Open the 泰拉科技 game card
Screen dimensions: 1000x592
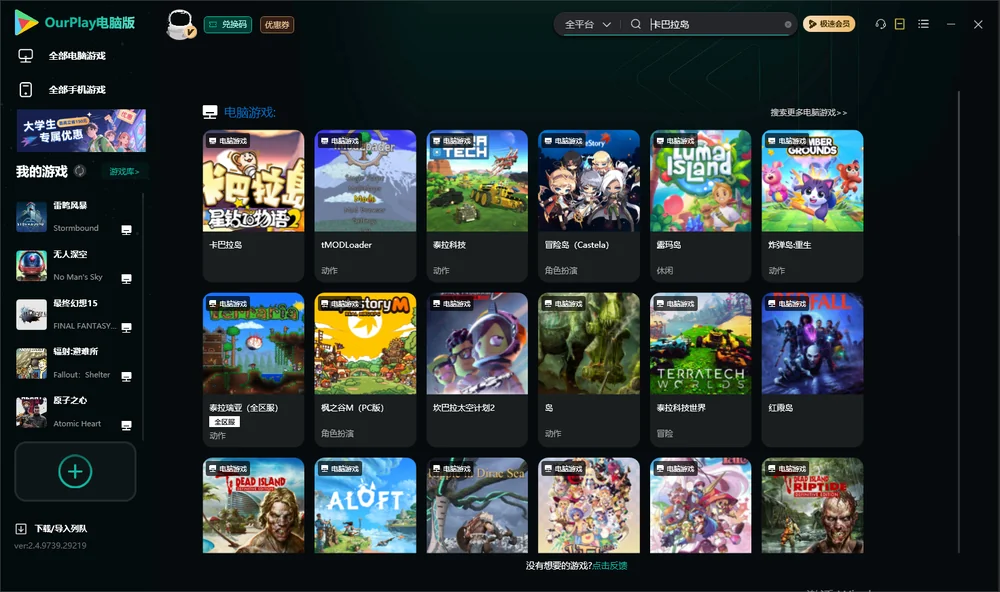477,206
